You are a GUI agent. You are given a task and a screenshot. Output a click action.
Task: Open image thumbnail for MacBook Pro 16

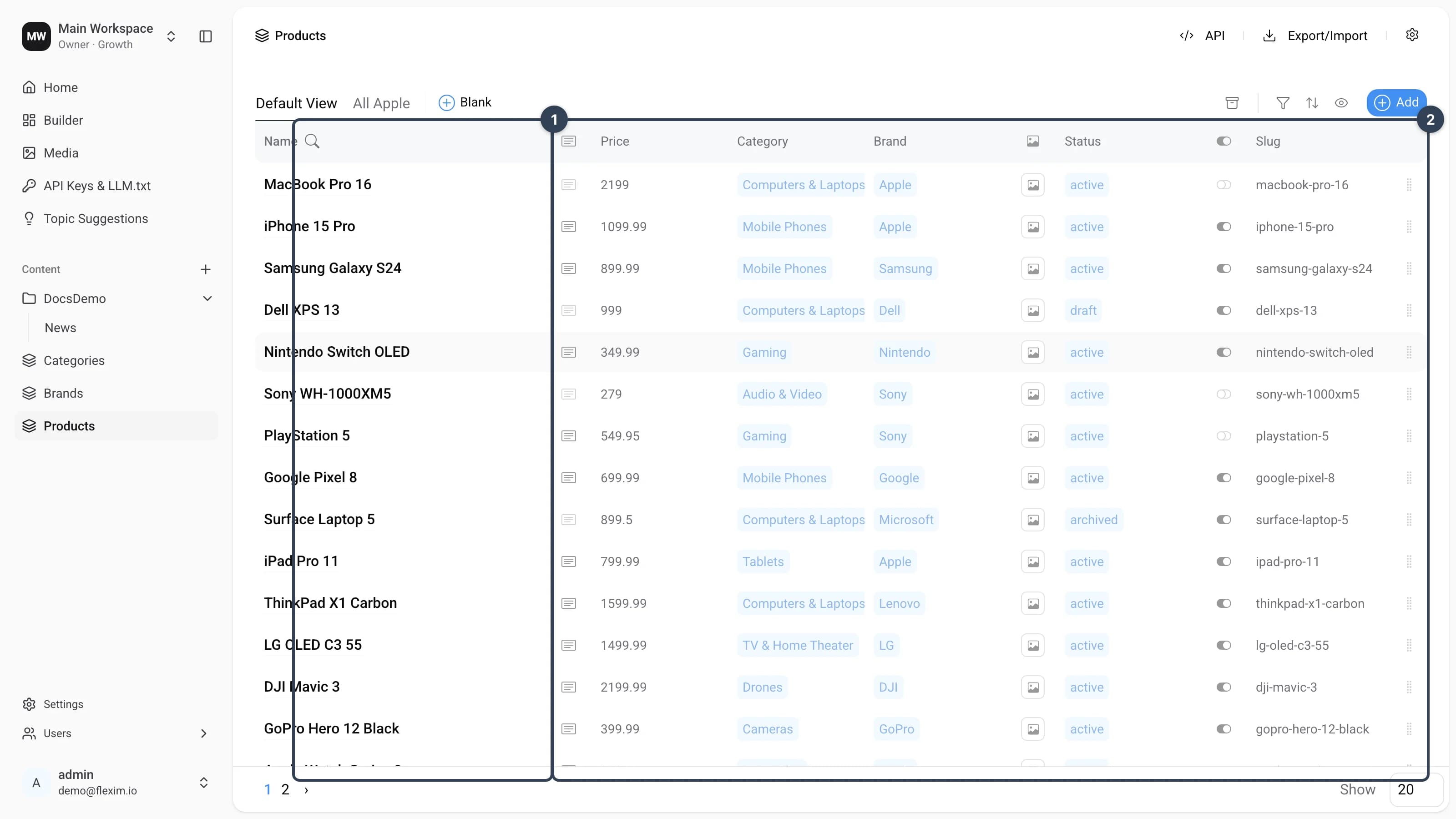(x=1033, y=185)
